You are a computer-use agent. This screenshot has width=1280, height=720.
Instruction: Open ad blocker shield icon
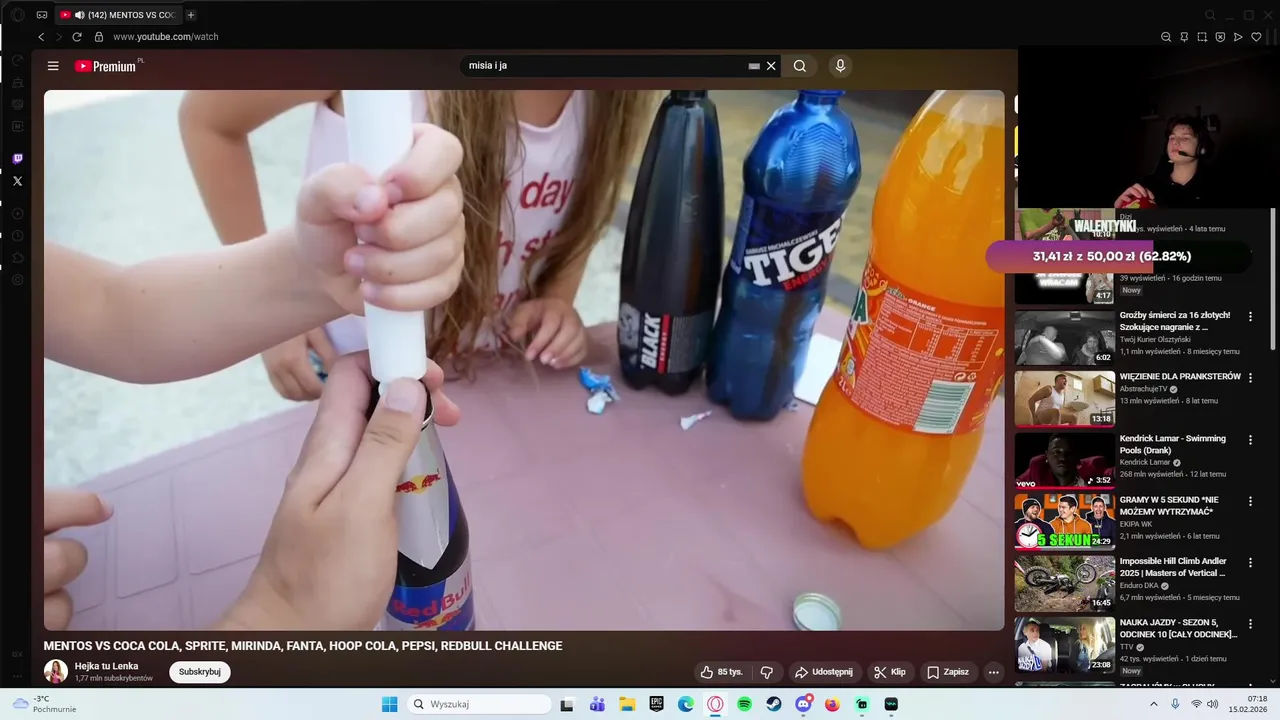(x=1220, y=37)
